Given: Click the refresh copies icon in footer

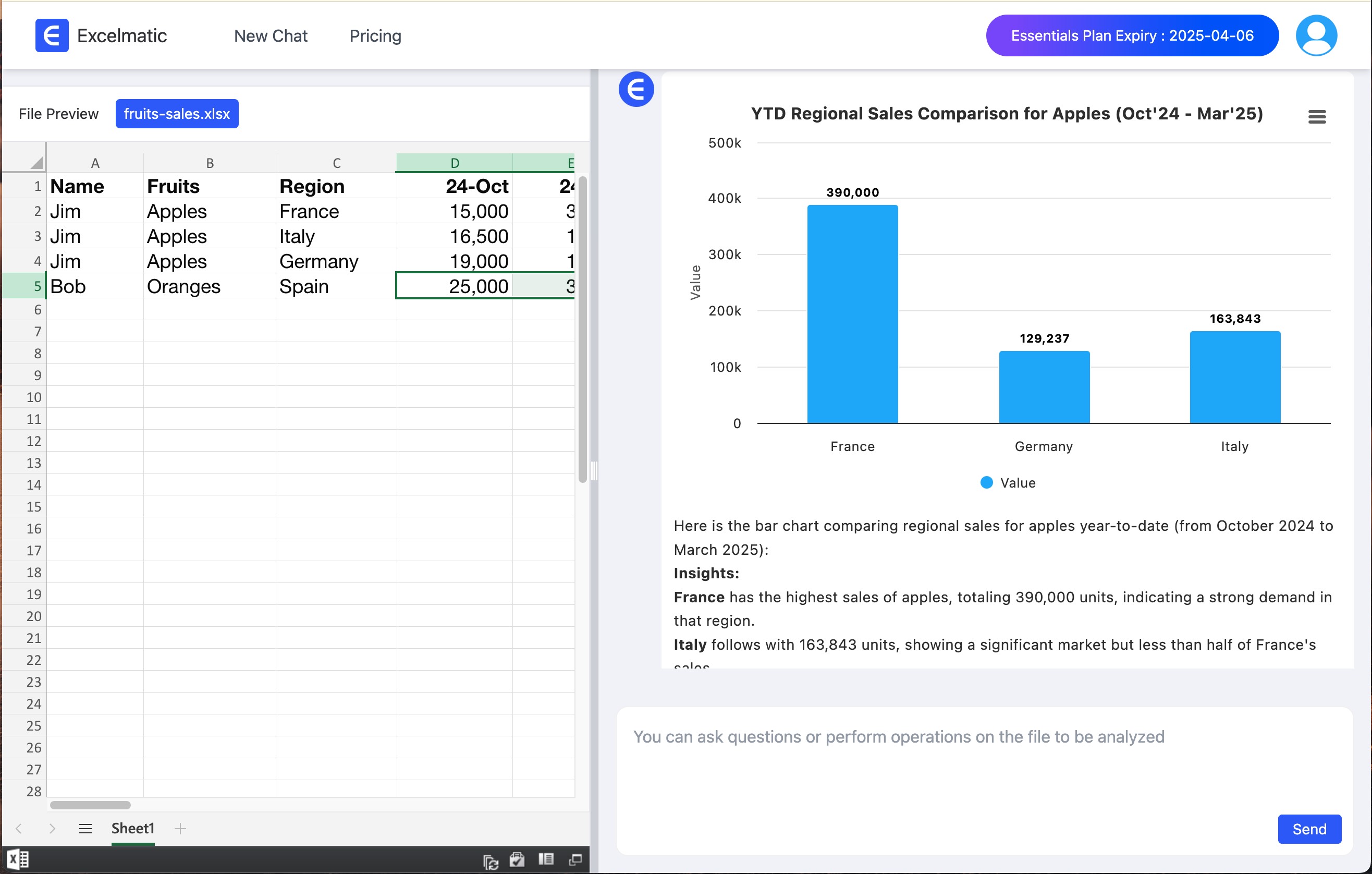Looking at the screenshot, I should tap(491, 861).
